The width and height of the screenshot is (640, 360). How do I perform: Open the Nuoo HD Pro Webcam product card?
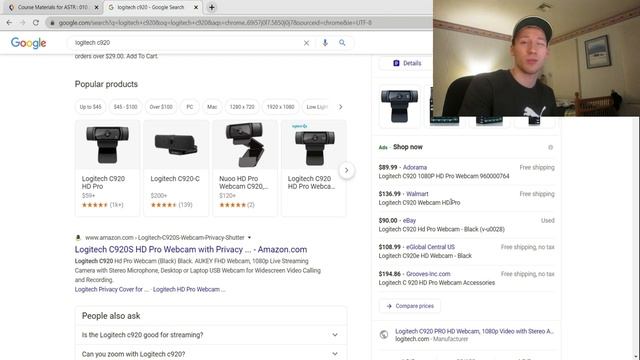[245, 168]
